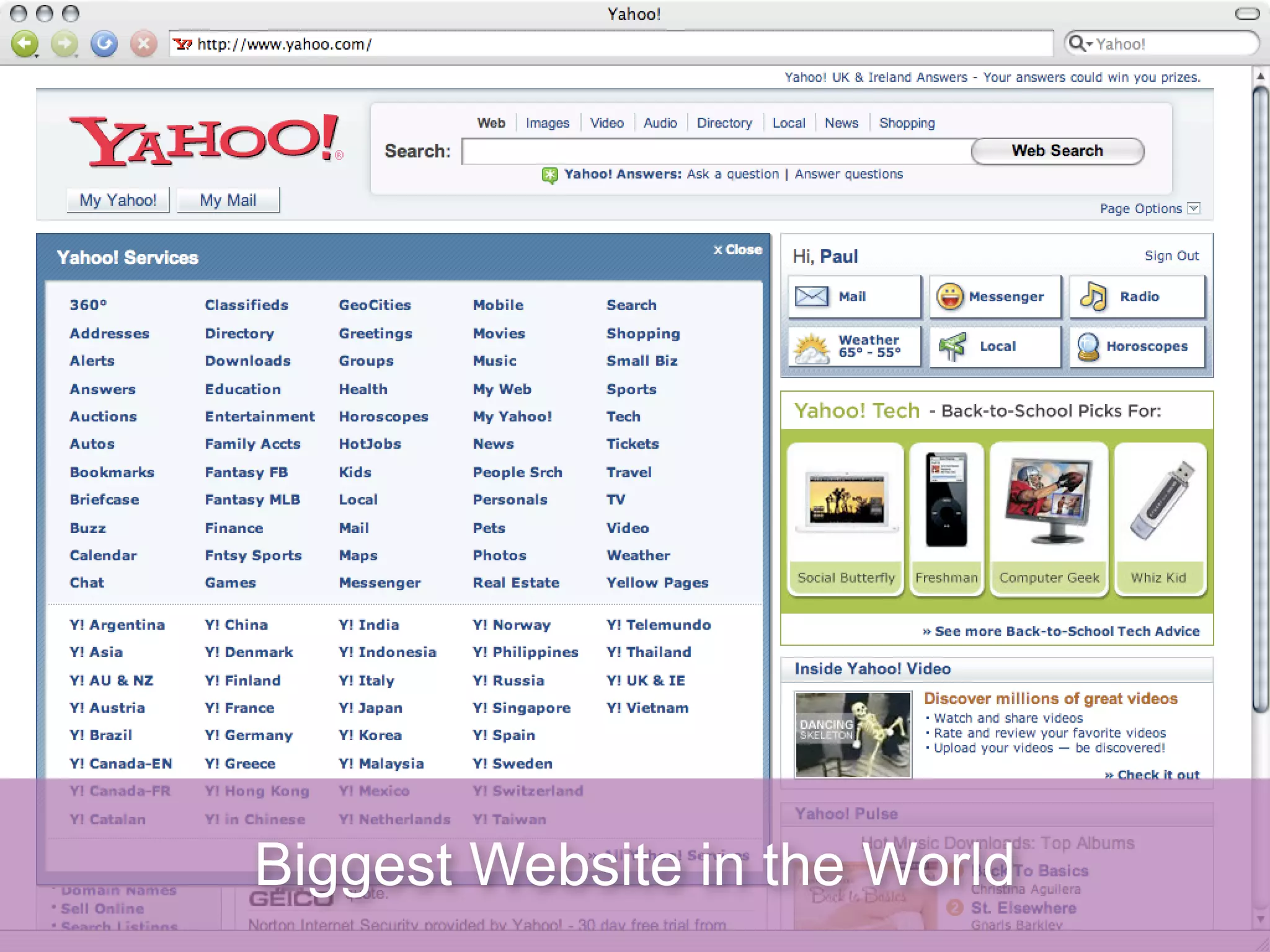Open Weather via the sun cloud icon

click(x=811, y=348)
